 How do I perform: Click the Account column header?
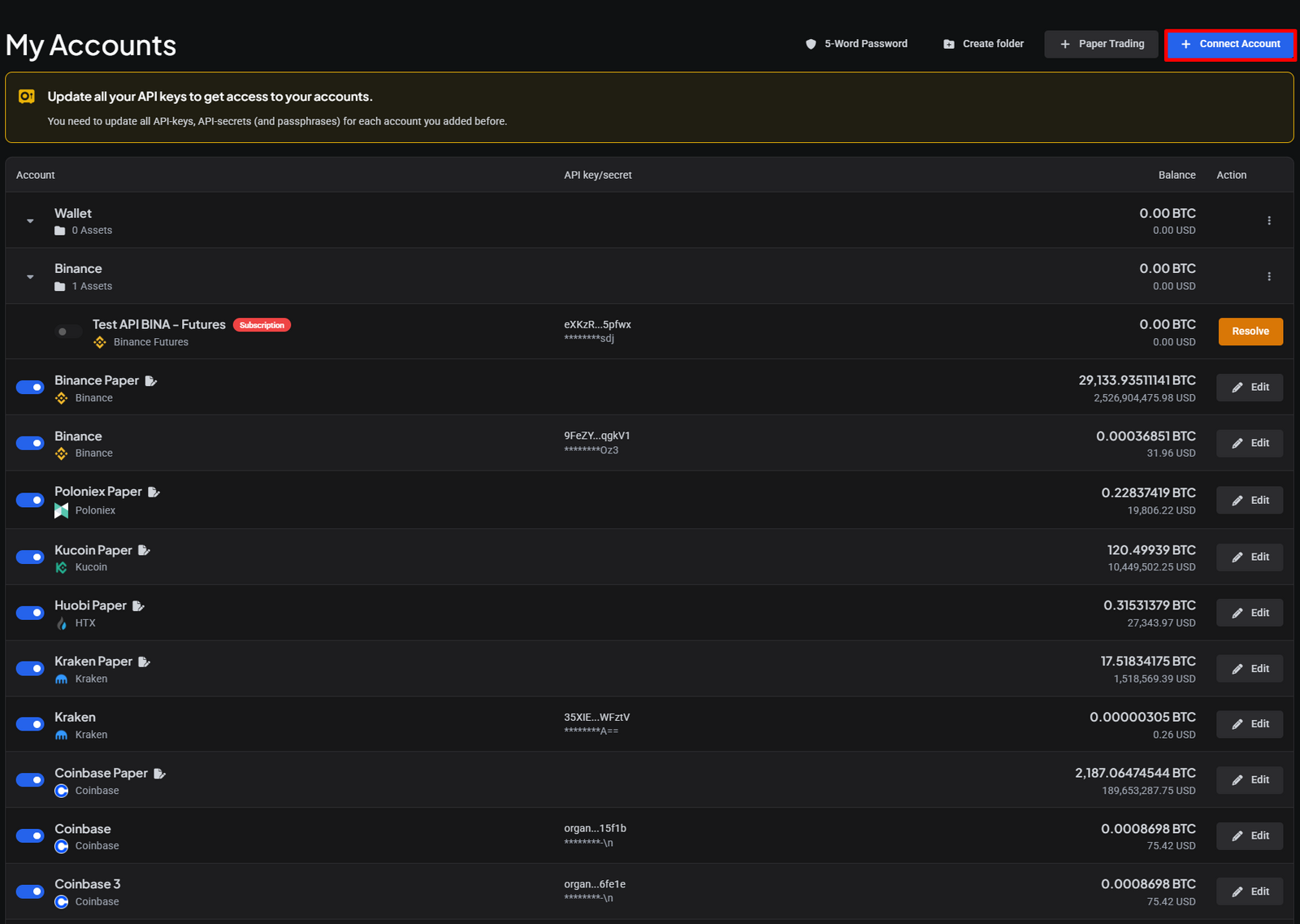(x=36, y=175)
